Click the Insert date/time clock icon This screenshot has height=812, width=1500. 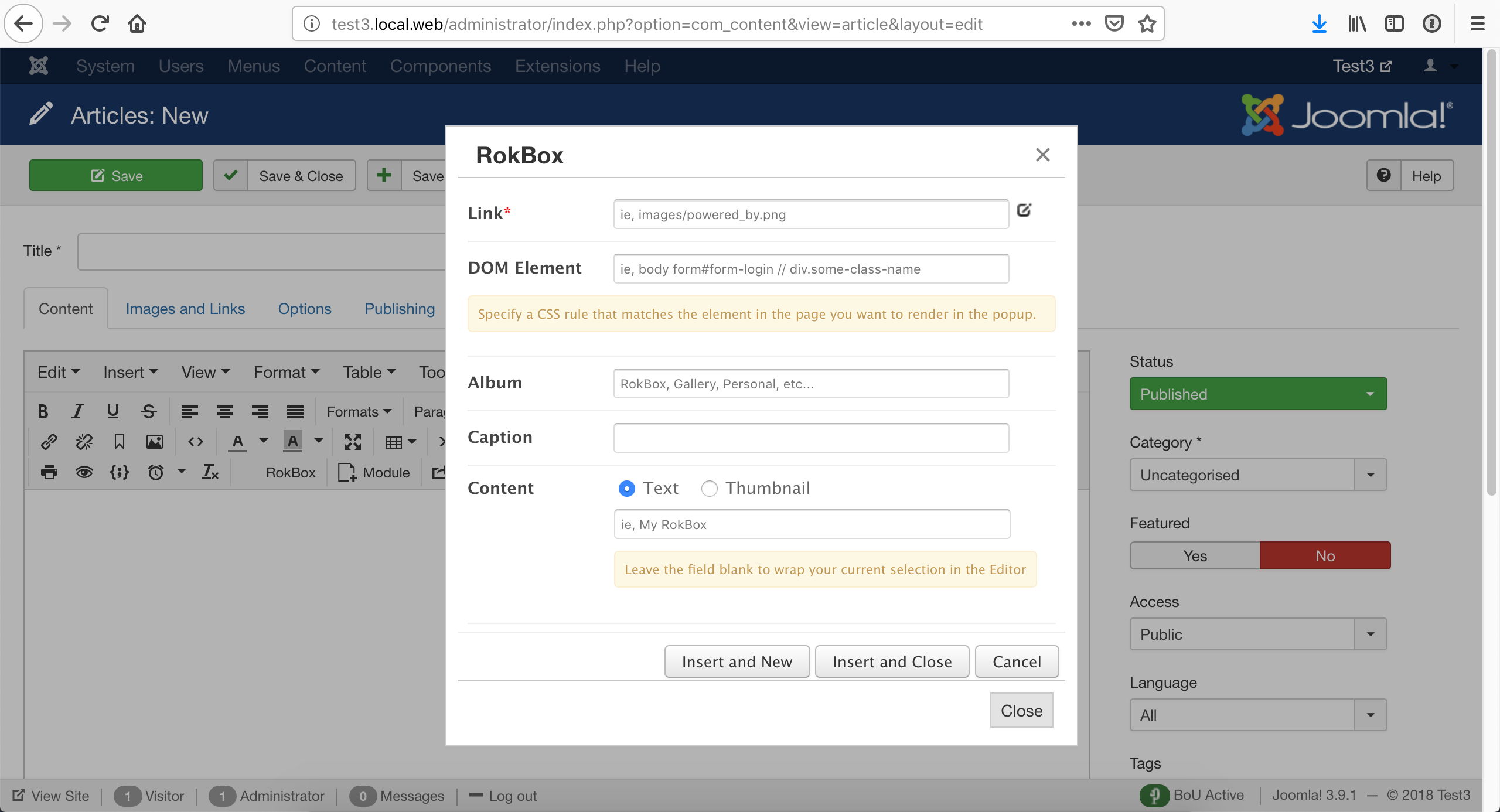point(155,472)
